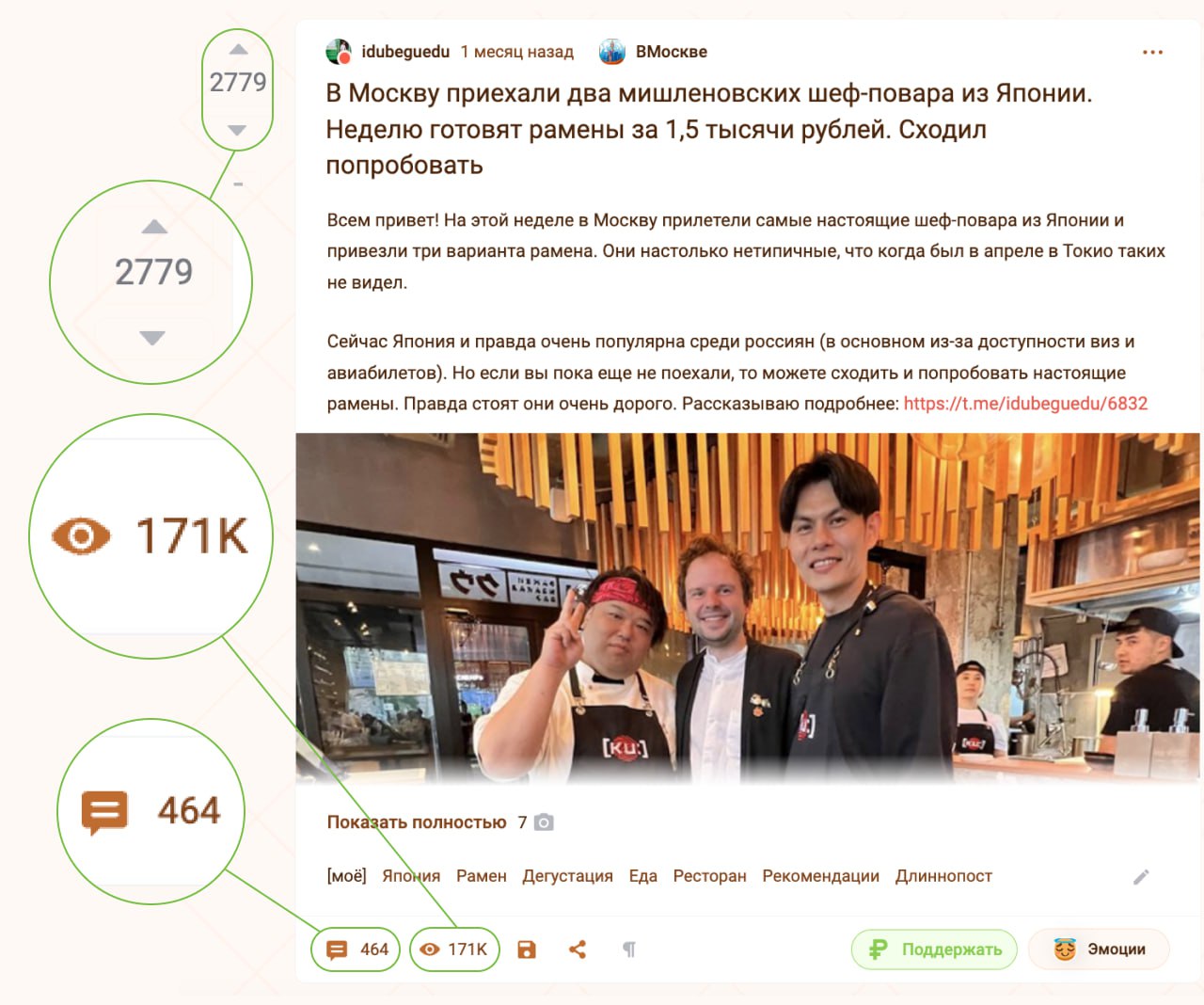Image resolution: width=1204 pixels, height=1005 pixels.
Task: Click the camera icon next to 7
Action: (x=544, y=822)
